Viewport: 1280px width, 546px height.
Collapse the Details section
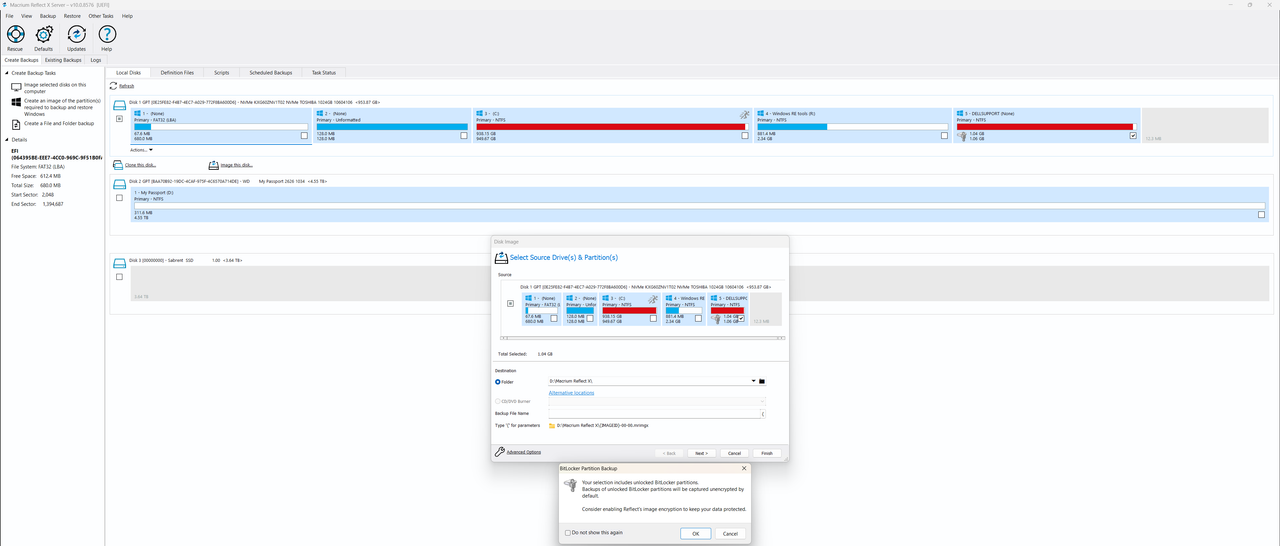pyautogui.click(x=7, y=140)
